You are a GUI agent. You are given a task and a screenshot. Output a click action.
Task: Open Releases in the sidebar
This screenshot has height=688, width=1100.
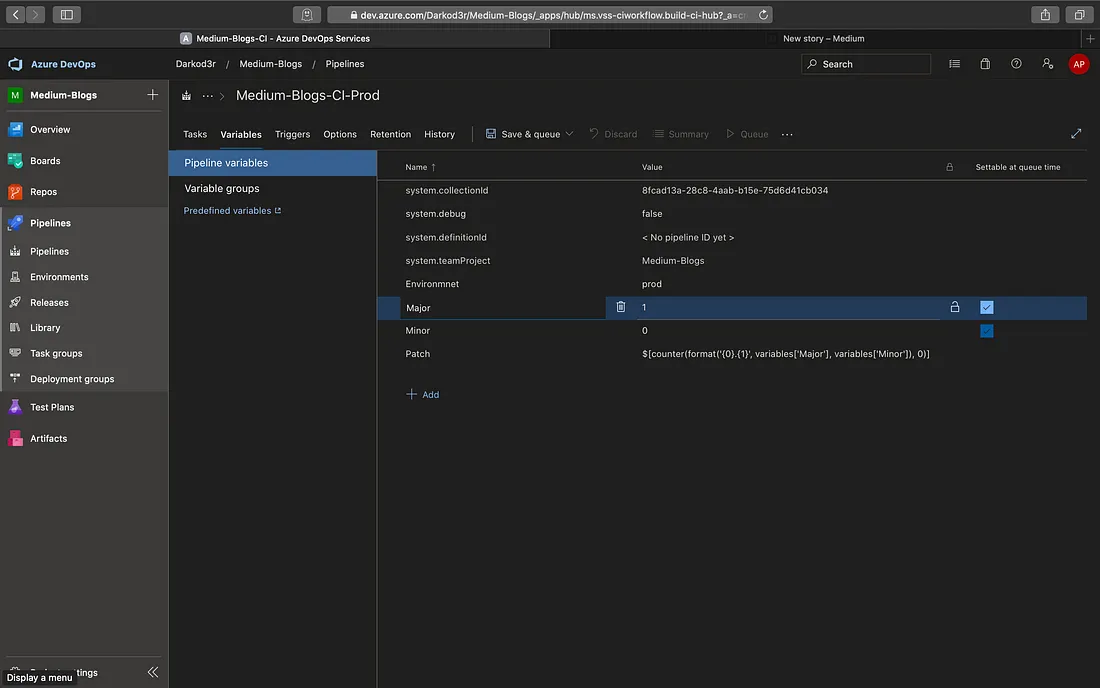tap(49, 302)
